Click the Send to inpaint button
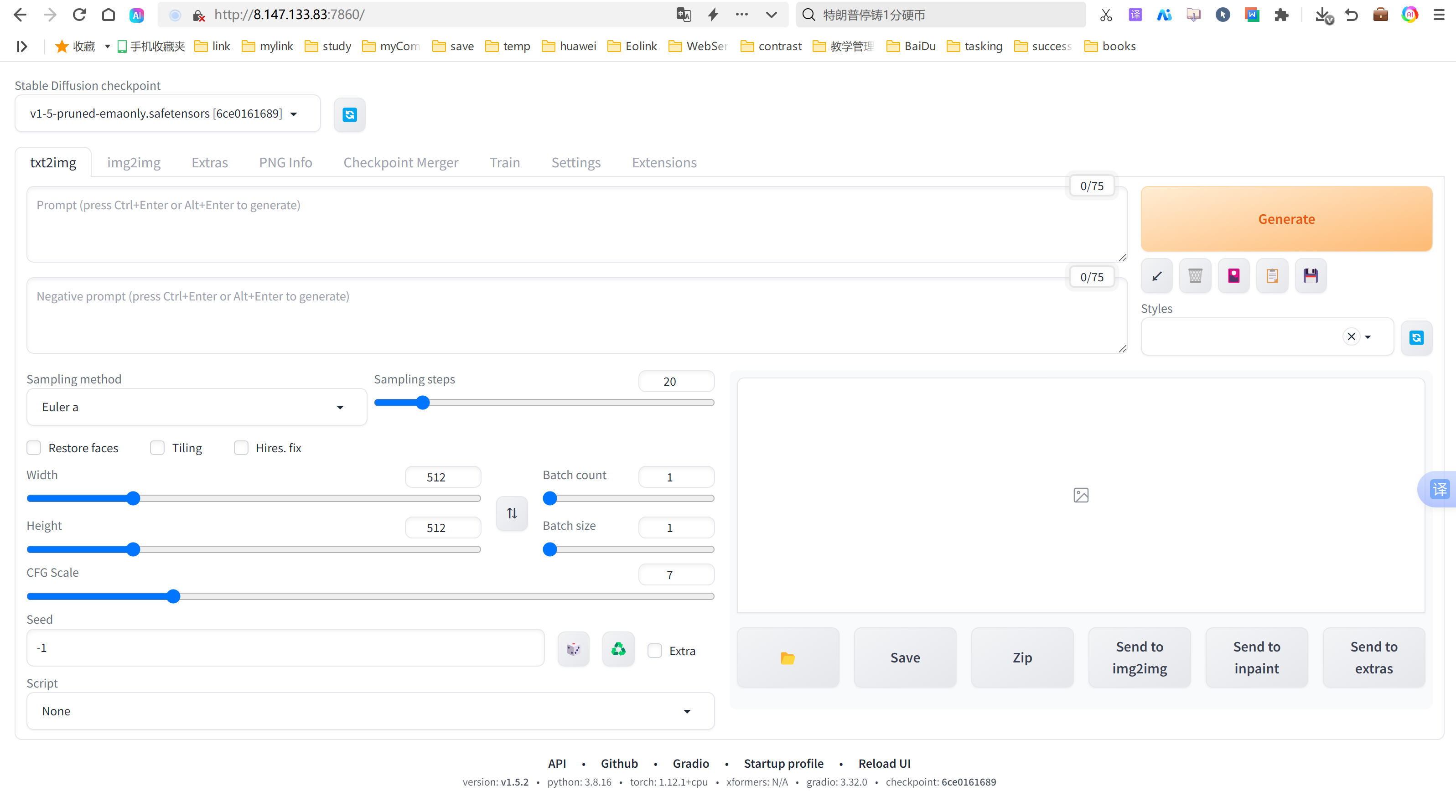Image resolution: width=1456 pixels, height=812 pixels. pos(1256,657)
